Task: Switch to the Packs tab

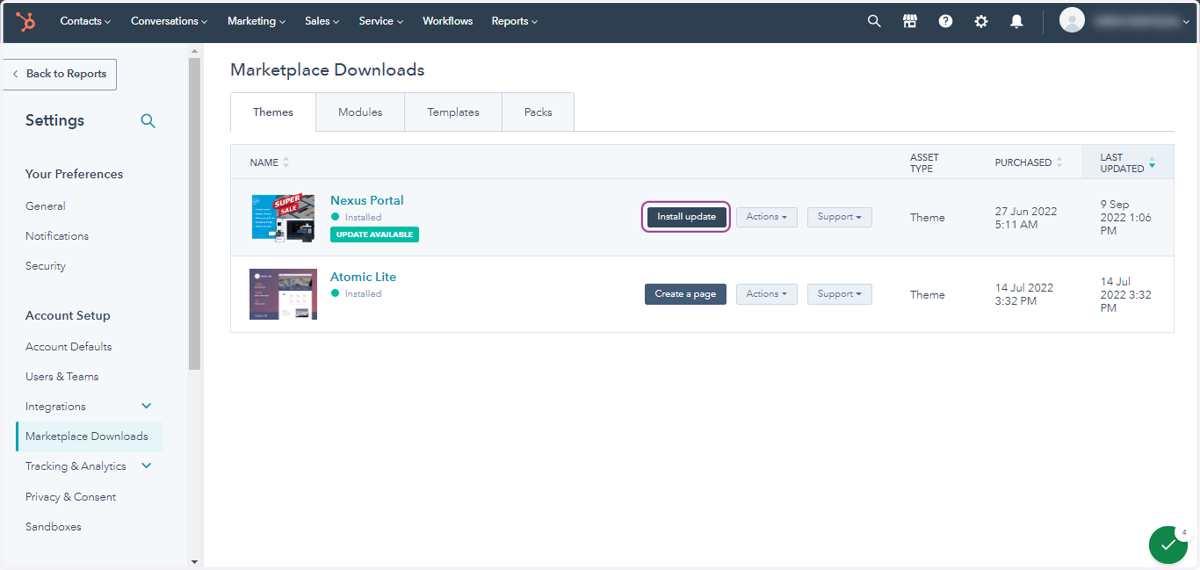Action: (x=538, y=112)
